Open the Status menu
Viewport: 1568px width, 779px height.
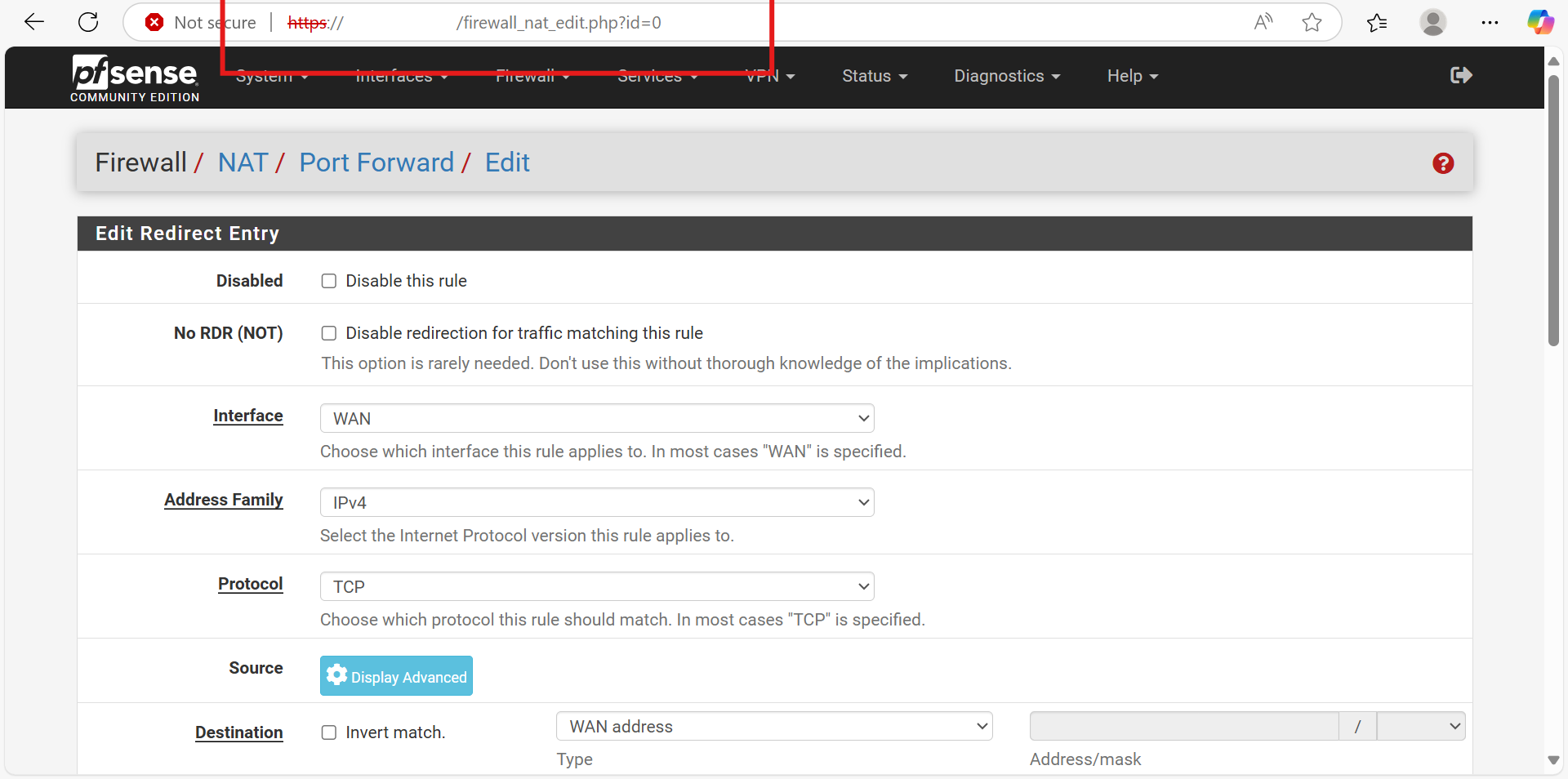coord(874,76)
